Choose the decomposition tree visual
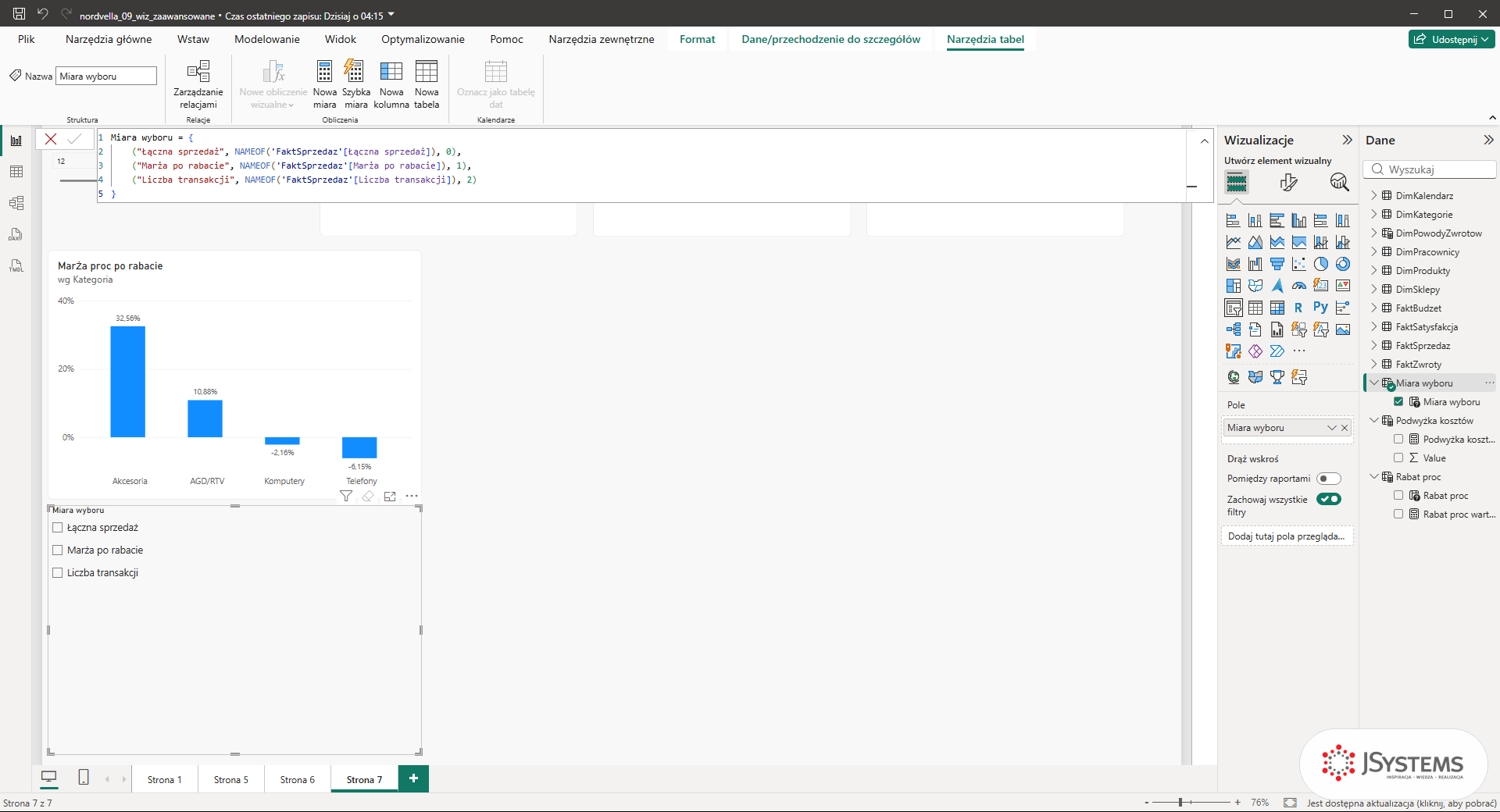The image size is (1500, 812). [x=1233, y=329]
